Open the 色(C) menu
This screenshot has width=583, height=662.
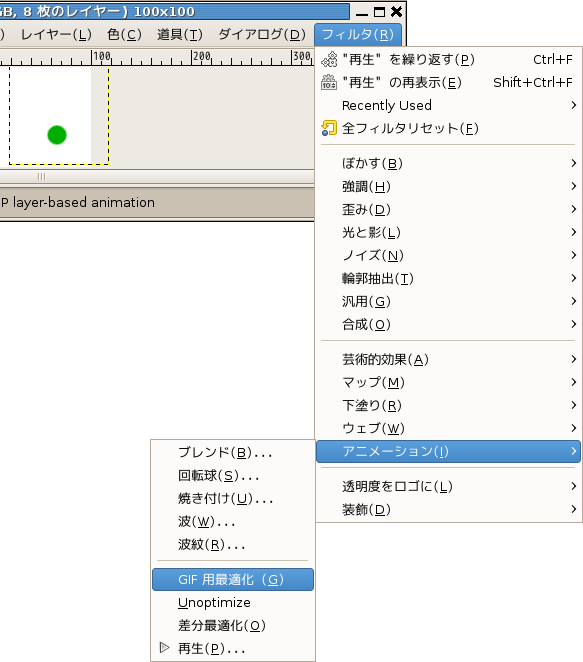point(124,35)
